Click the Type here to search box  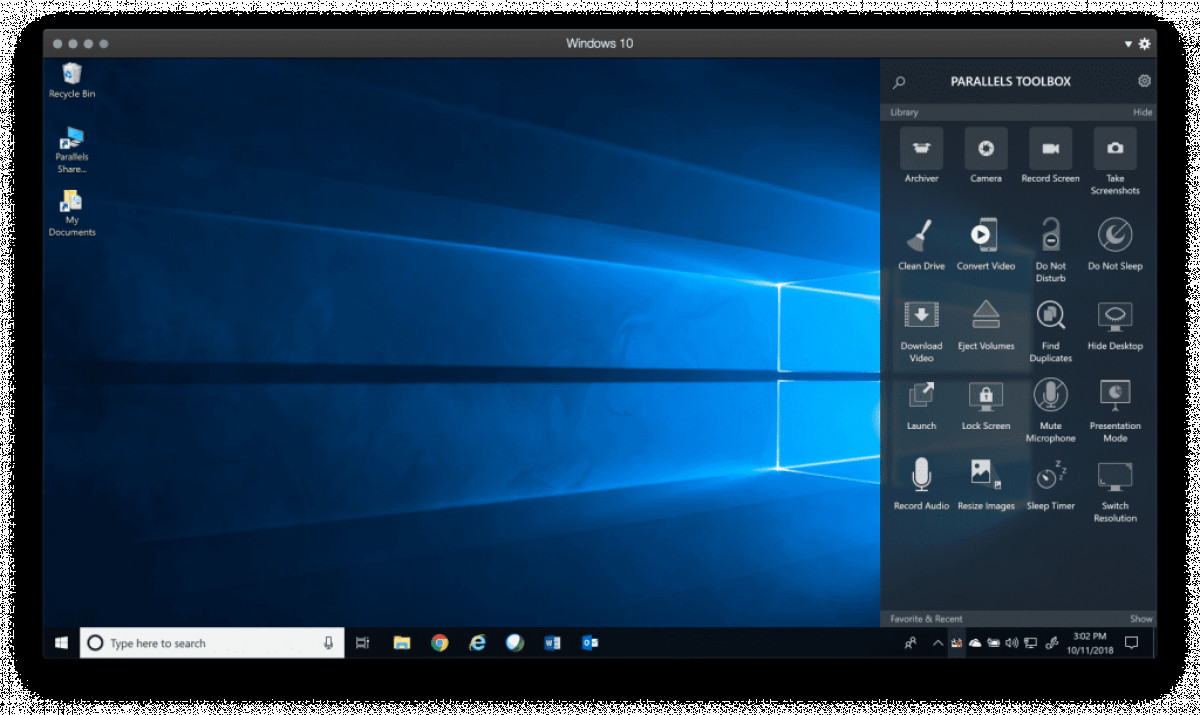pos(210,643)
